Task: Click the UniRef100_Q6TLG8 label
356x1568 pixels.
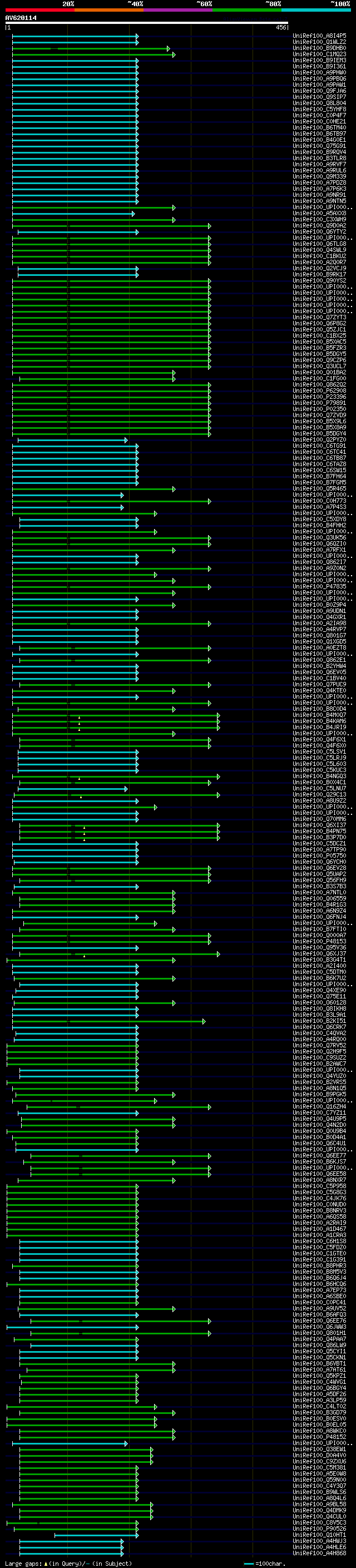Action: pos(319,244)
